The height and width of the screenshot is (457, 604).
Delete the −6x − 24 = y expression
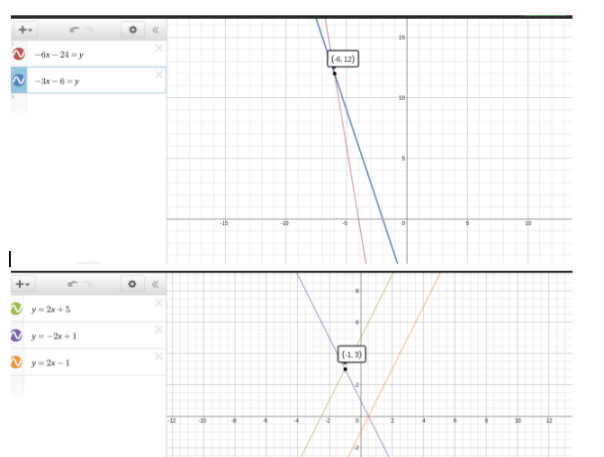(x=158, y=47)
